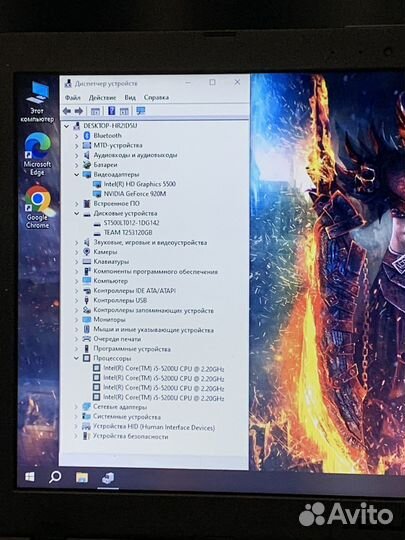
Task: Select Компоненты программного обеспечения
Action: point(155,272)
